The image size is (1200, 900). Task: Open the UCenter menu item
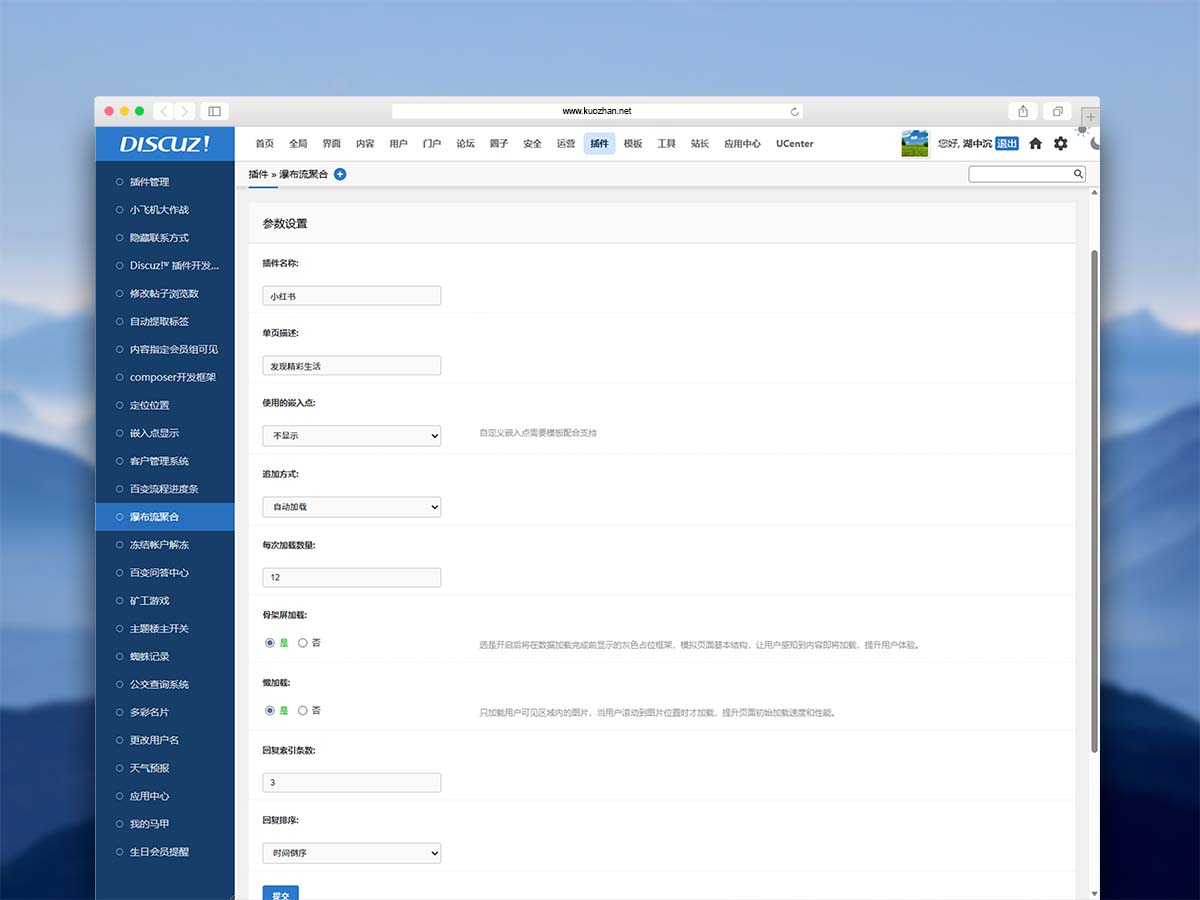click(x=794, y=144)
